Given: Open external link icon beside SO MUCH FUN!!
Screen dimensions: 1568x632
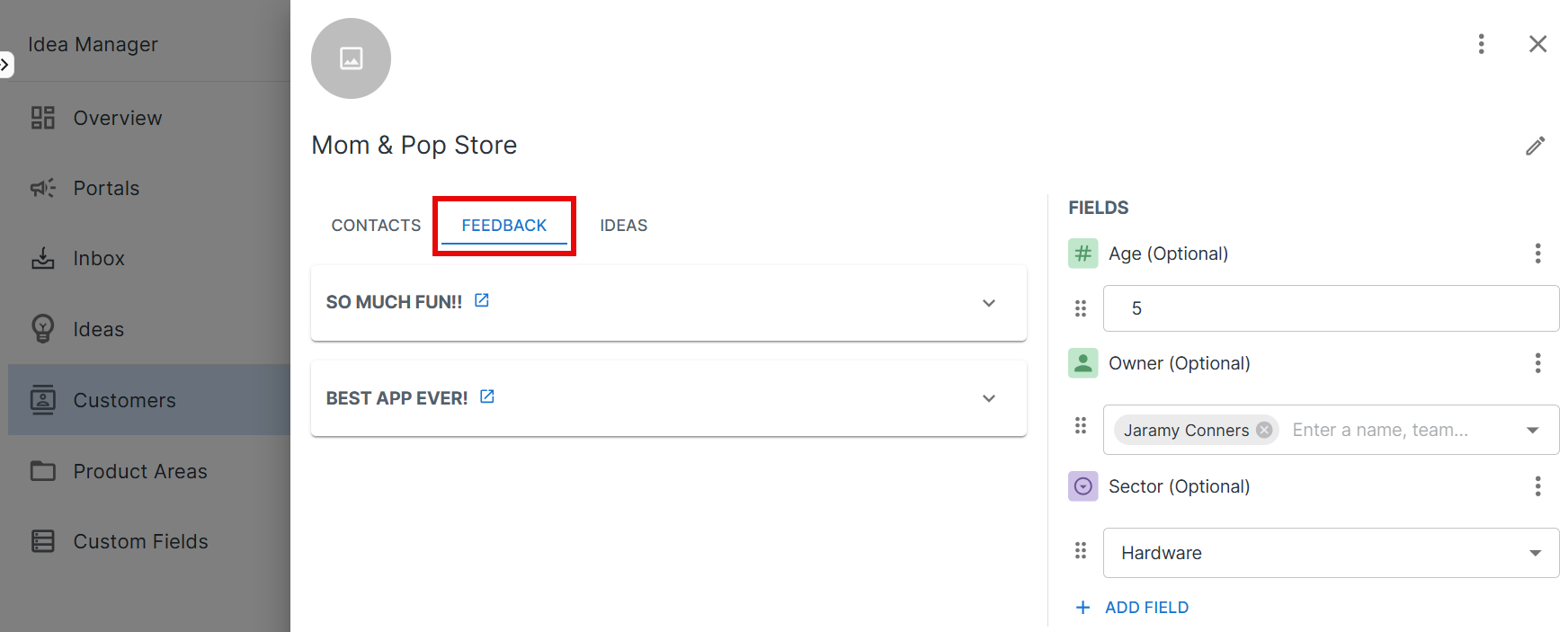Looking at the screenshot, I should (482, 300).
